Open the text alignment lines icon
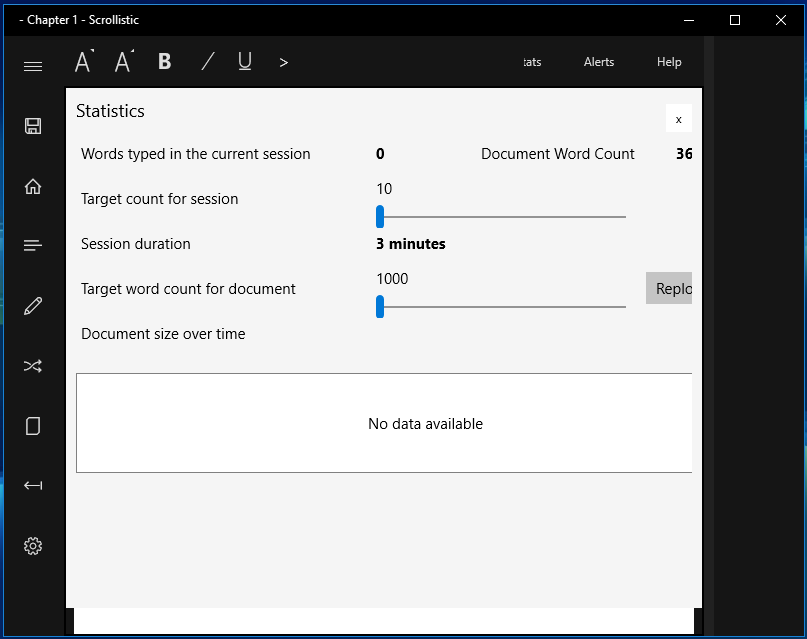 (33, 246)
